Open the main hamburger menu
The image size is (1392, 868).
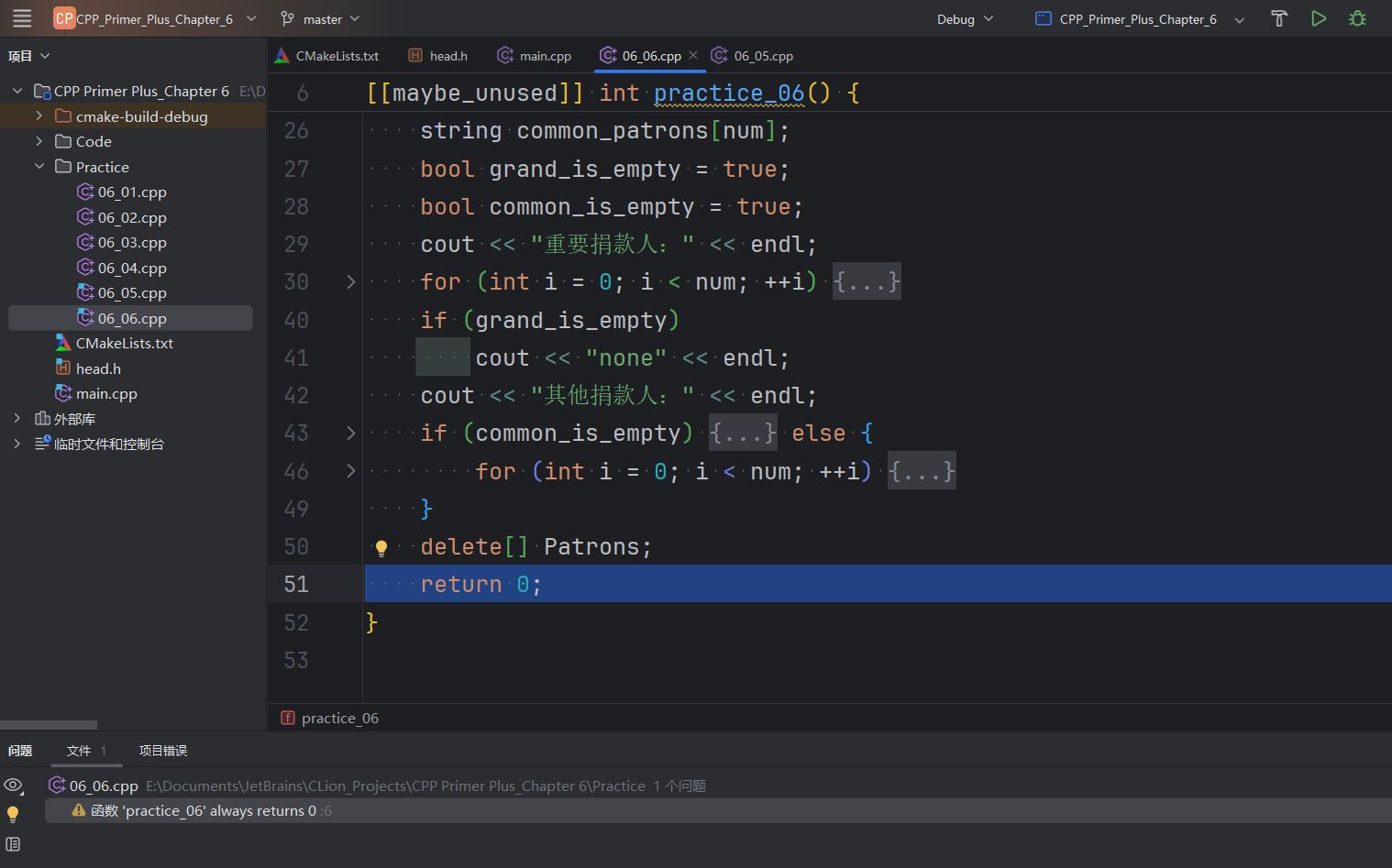click(x=22, y=18)
